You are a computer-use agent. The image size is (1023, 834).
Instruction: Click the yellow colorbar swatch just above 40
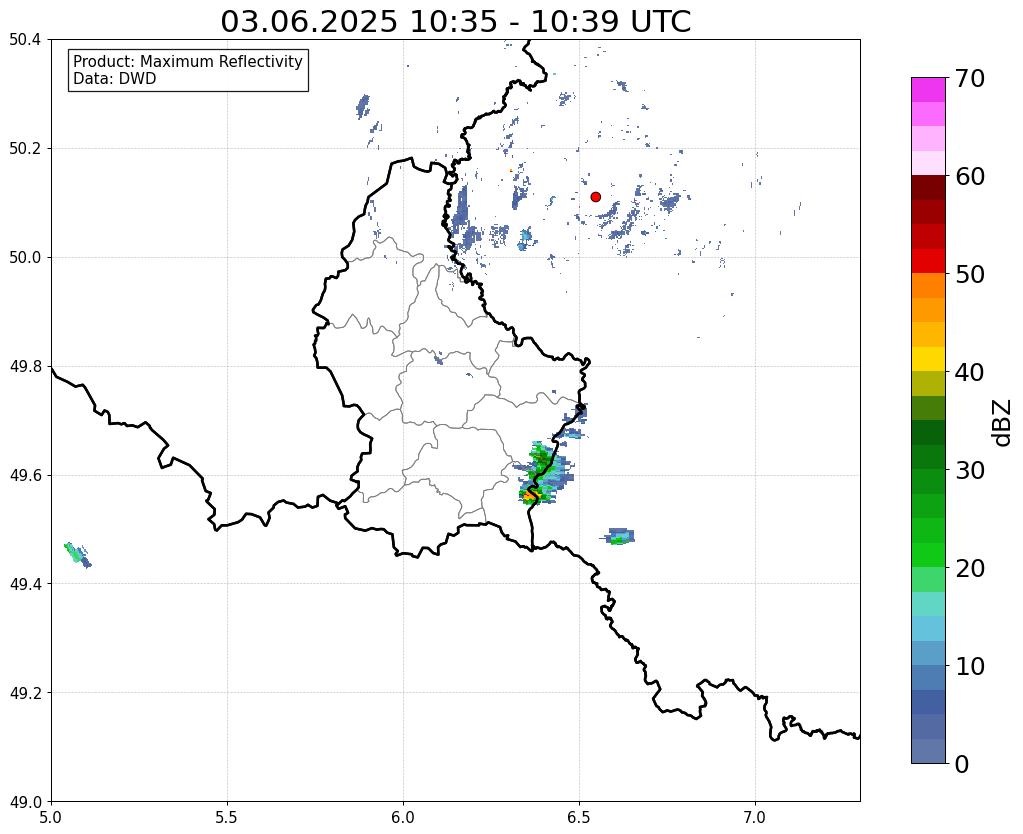928,359
